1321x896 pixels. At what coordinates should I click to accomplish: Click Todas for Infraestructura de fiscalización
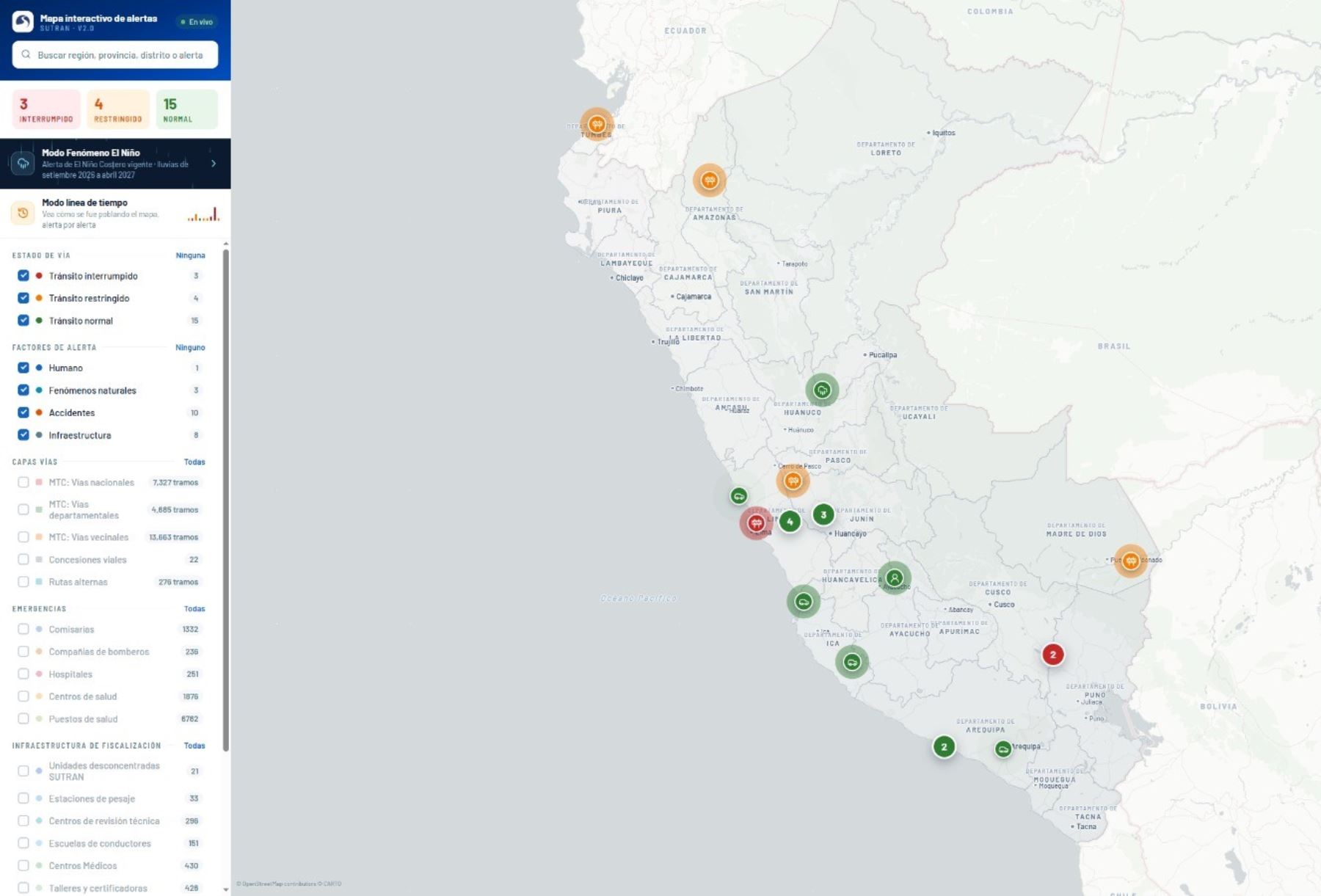click(x=194, y=746)
